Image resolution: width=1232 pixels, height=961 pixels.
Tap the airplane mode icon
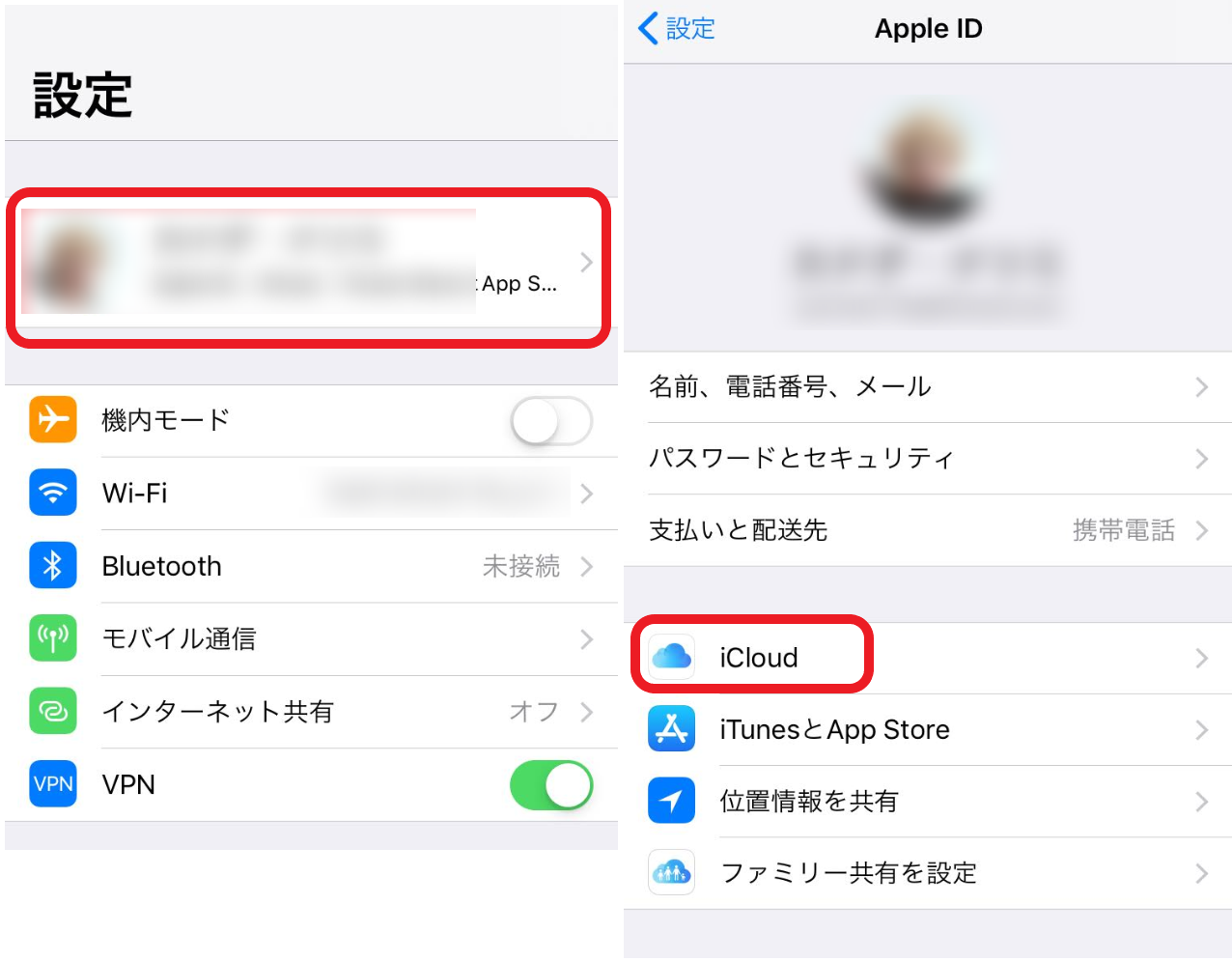[x=53, y=420]
